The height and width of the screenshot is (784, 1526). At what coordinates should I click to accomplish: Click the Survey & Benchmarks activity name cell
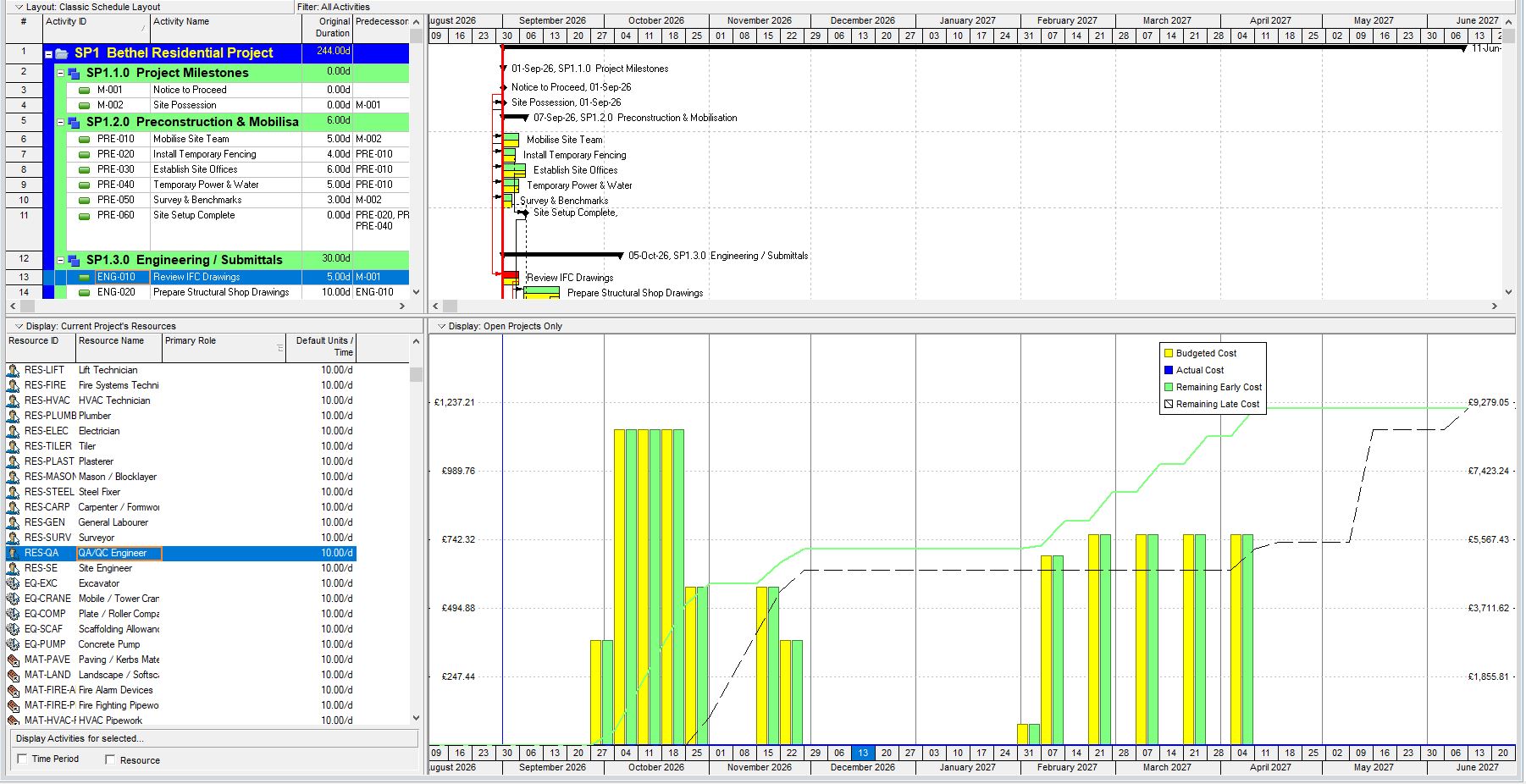click(225, 200)
